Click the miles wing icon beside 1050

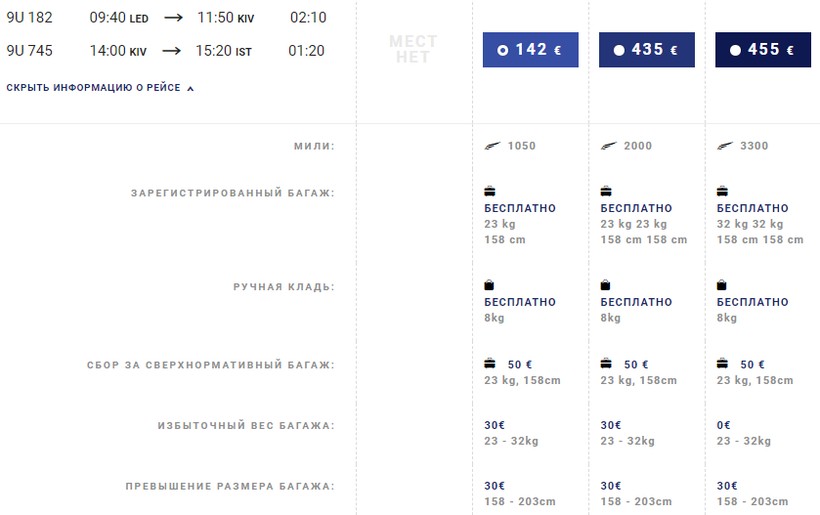pyautogui.click(x=491, y=146)
